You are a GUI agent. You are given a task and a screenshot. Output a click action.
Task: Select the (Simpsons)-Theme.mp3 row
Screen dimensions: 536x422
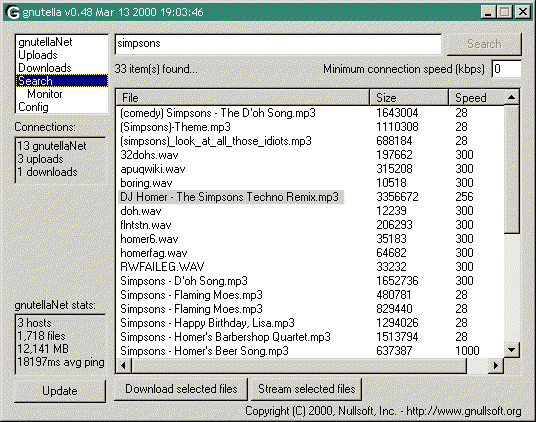click(175, 127)
